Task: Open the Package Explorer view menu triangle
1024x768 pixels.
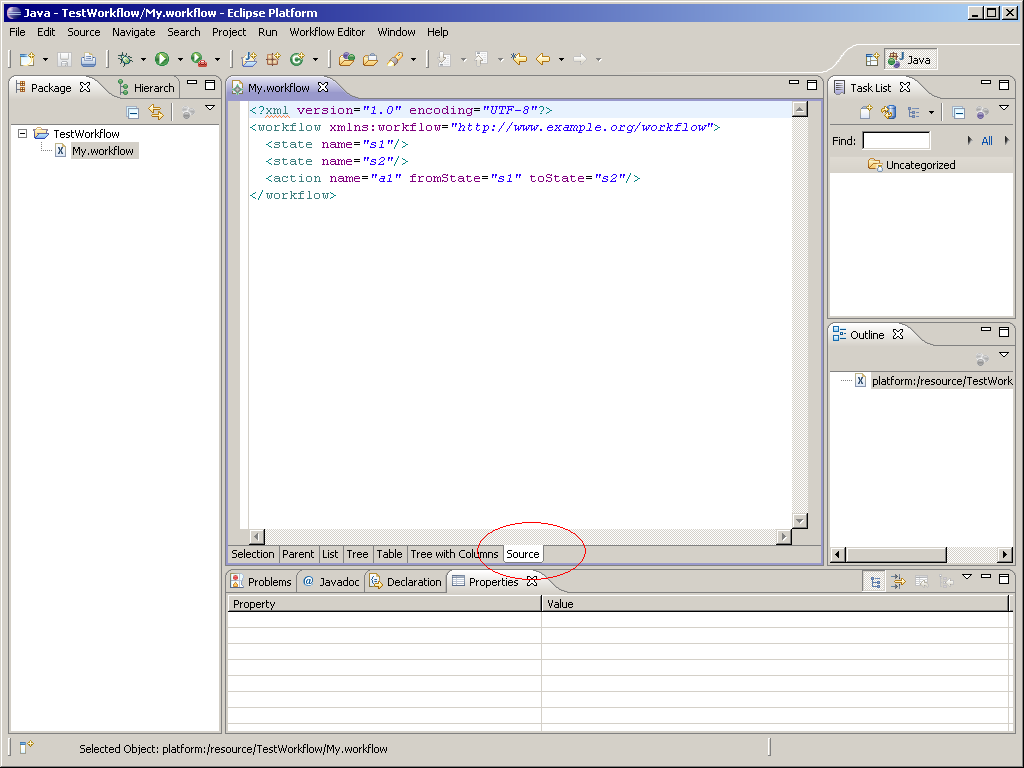Action: pyautogui.click(x=210, y=108)
